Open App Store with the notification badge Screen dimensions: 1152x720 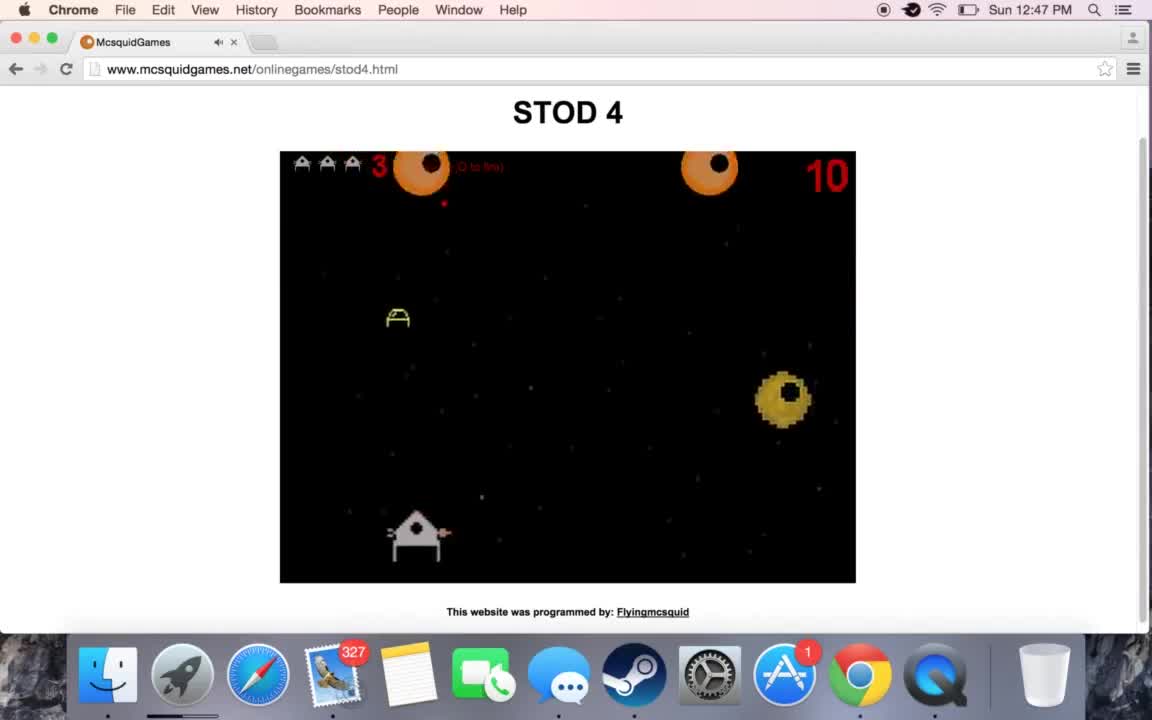click(x=785, y=675)
